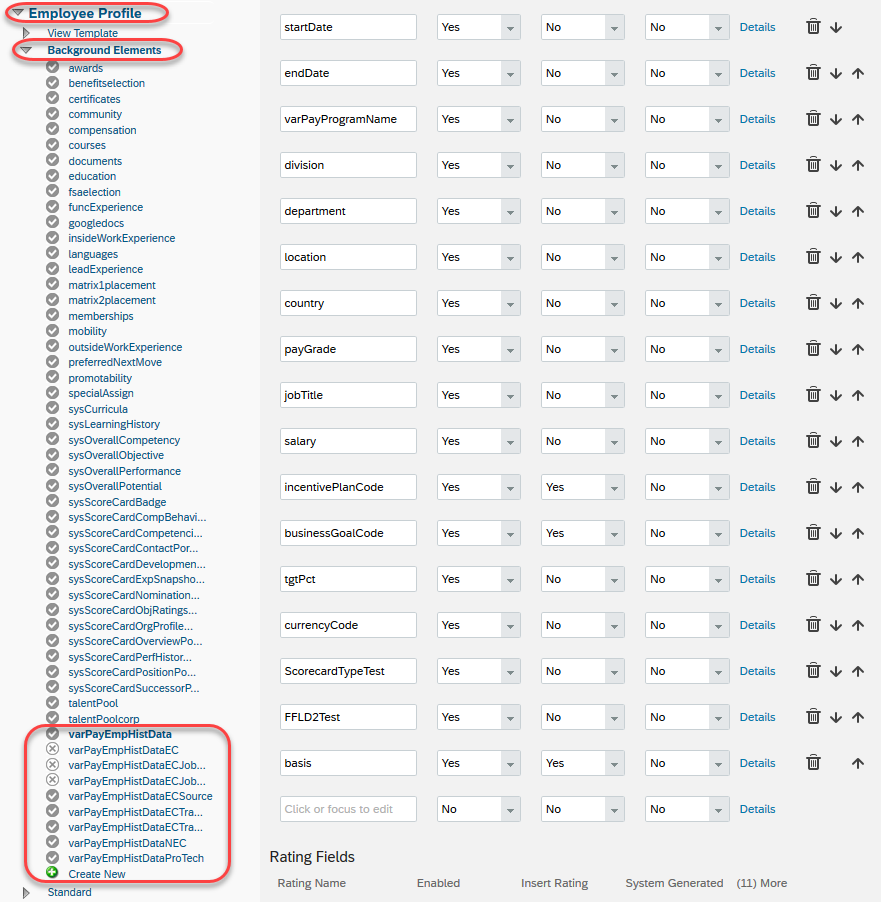Screen dimensions: 881x902
Task: Open Details for basis
Action: pos(757,763)
